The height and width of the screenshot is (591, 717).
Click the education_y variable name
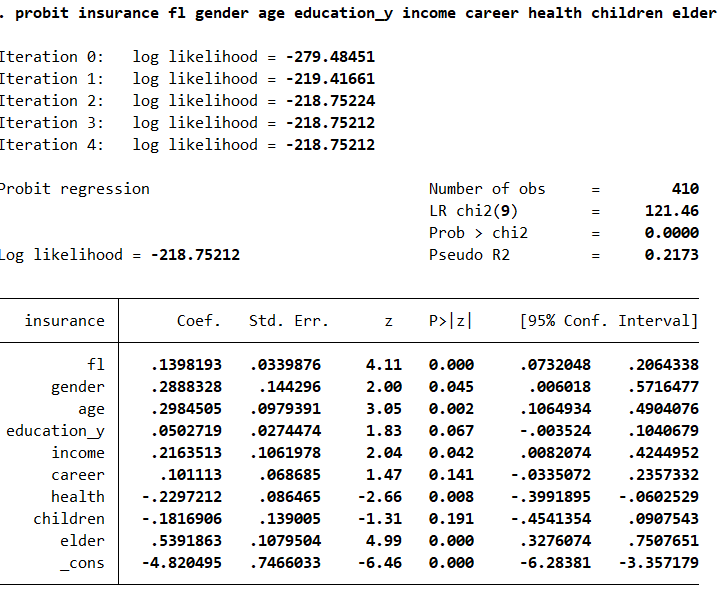[x=55, y=431]
